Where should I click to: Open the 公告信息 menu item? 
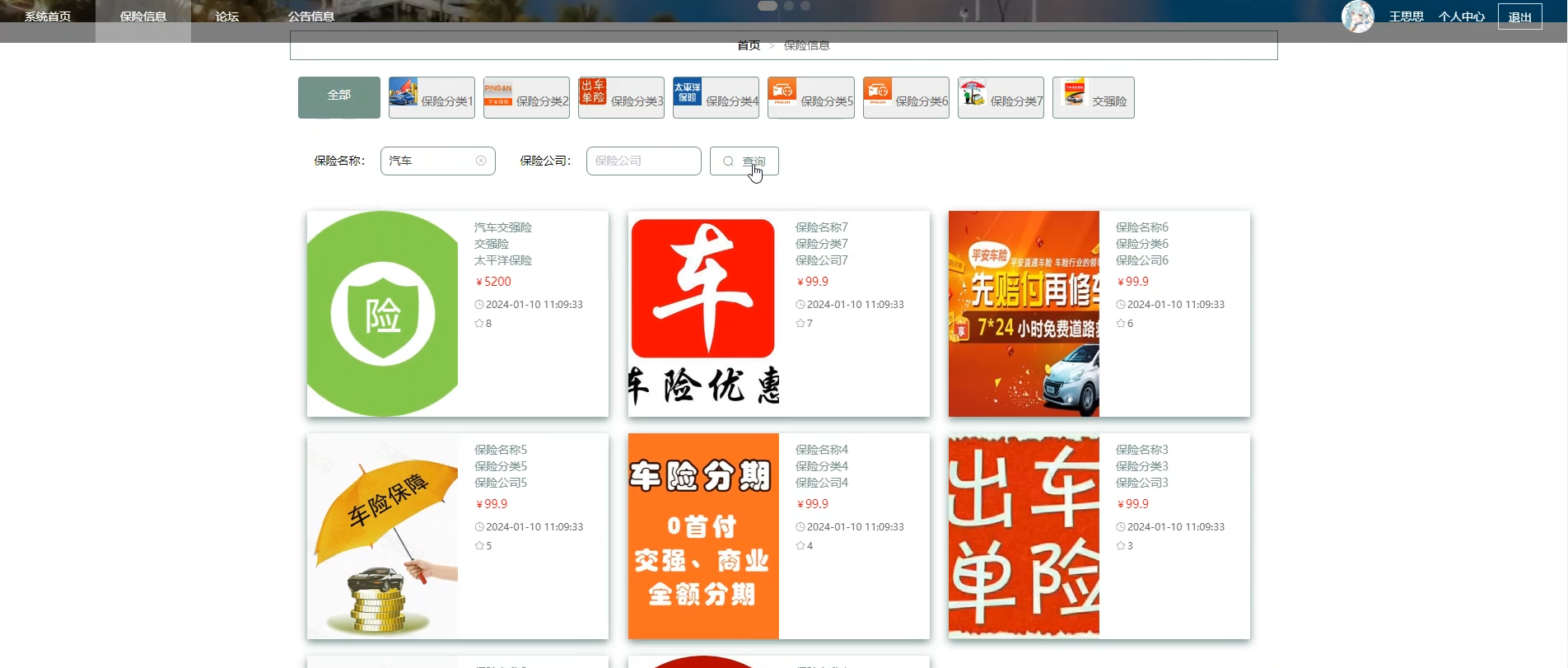tap(311, 16)
